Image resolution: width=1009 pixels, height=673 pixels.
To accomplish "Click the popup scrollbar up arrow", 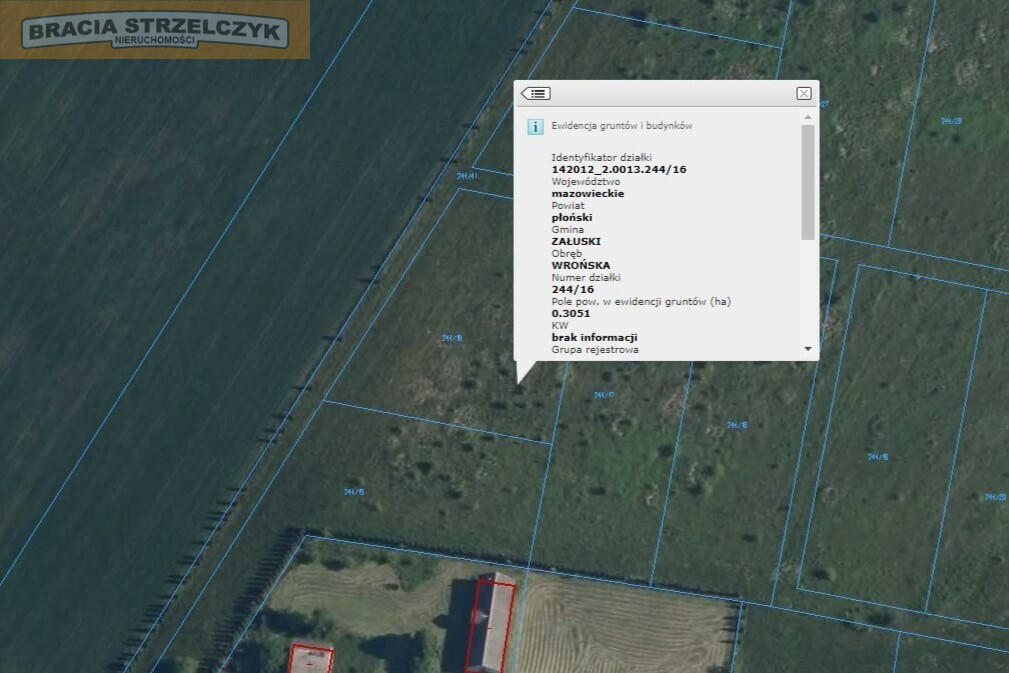I will coord(808,117).
